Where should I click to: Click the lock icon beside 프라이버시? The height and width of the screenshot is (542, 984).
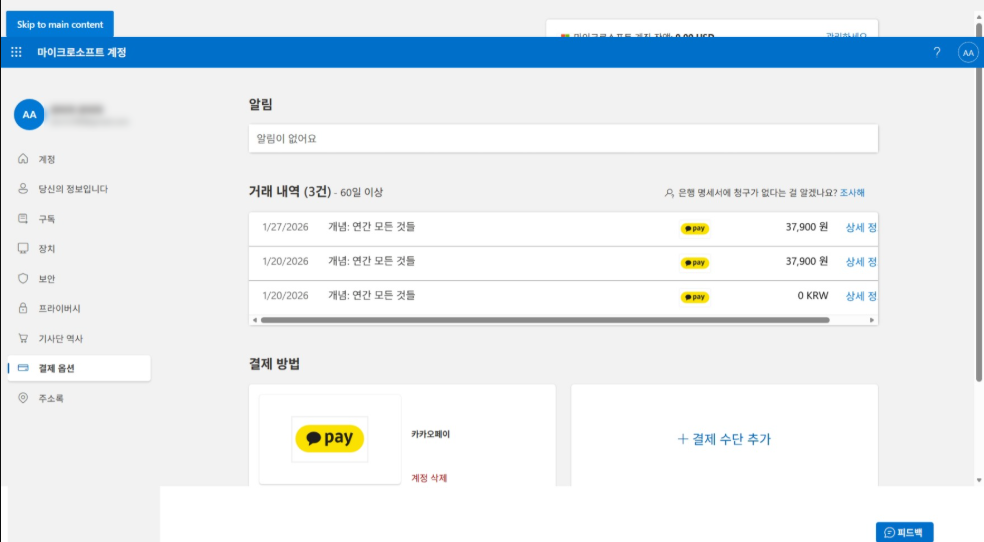(23, 308)
